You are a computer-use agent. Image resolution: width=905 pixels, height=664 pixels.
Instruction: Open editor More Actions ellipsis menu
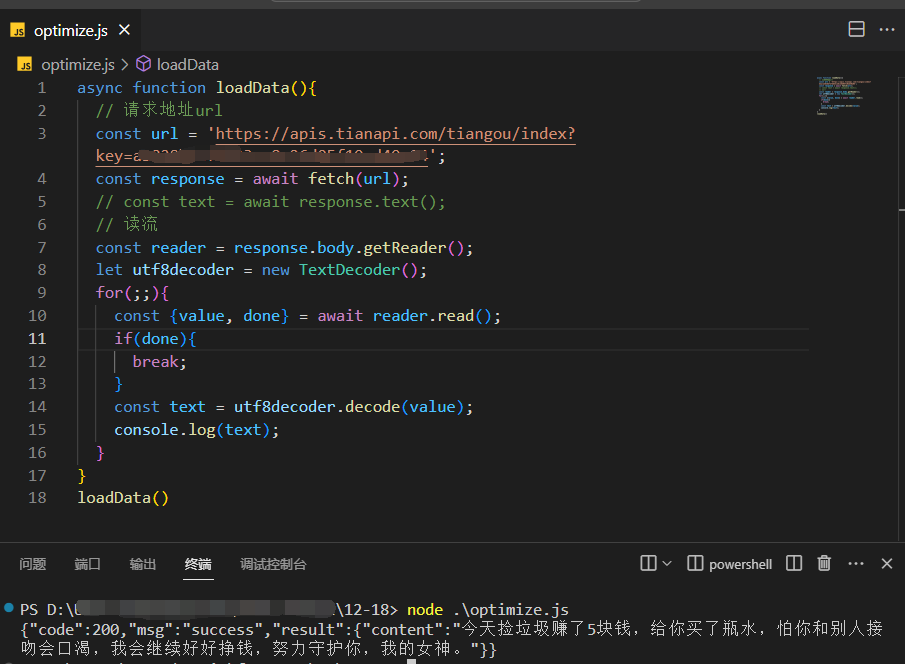(886, 29)
